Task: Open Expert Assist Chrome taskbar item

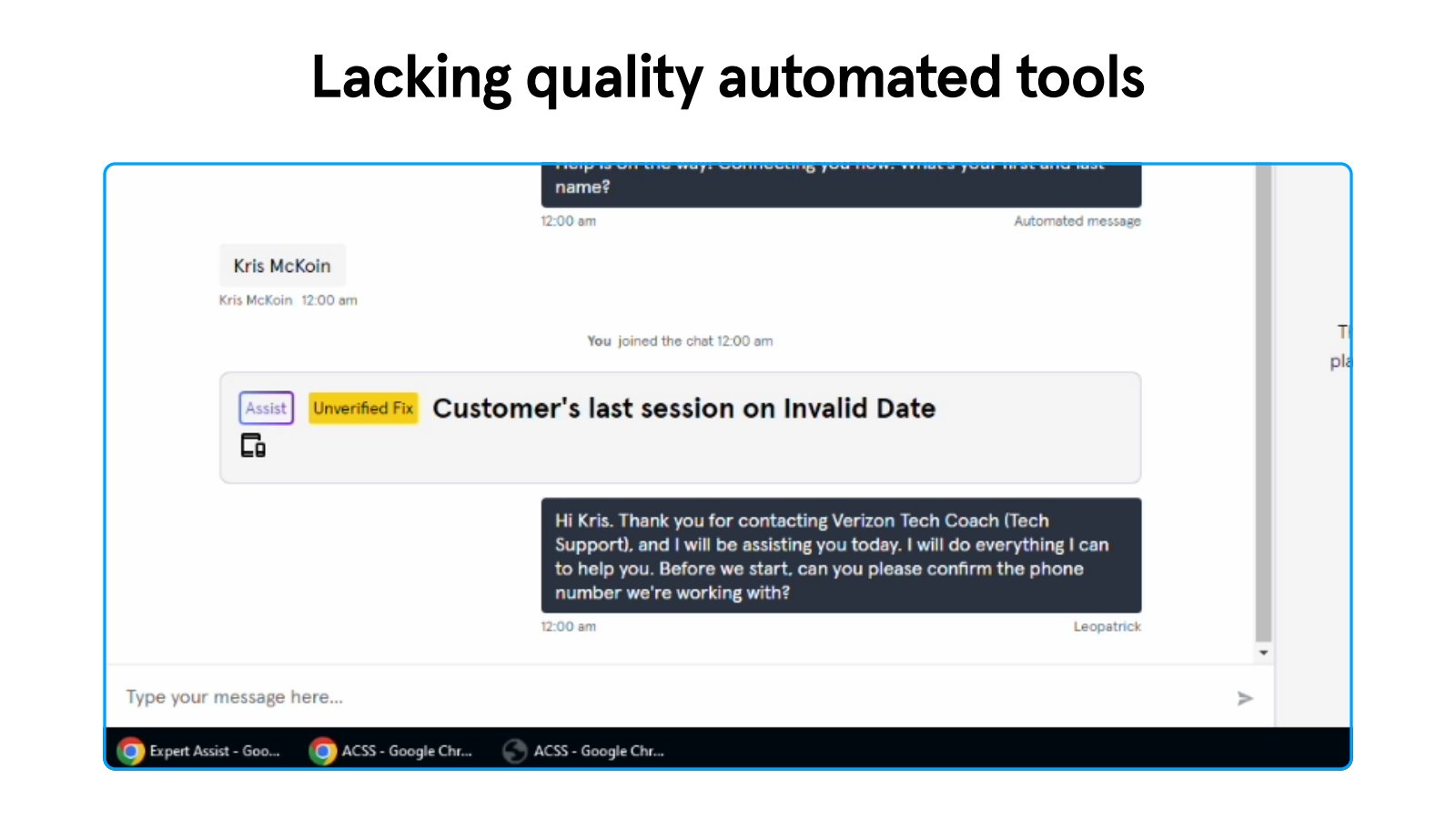Action: pyautogui.click(x=199, y=751)
